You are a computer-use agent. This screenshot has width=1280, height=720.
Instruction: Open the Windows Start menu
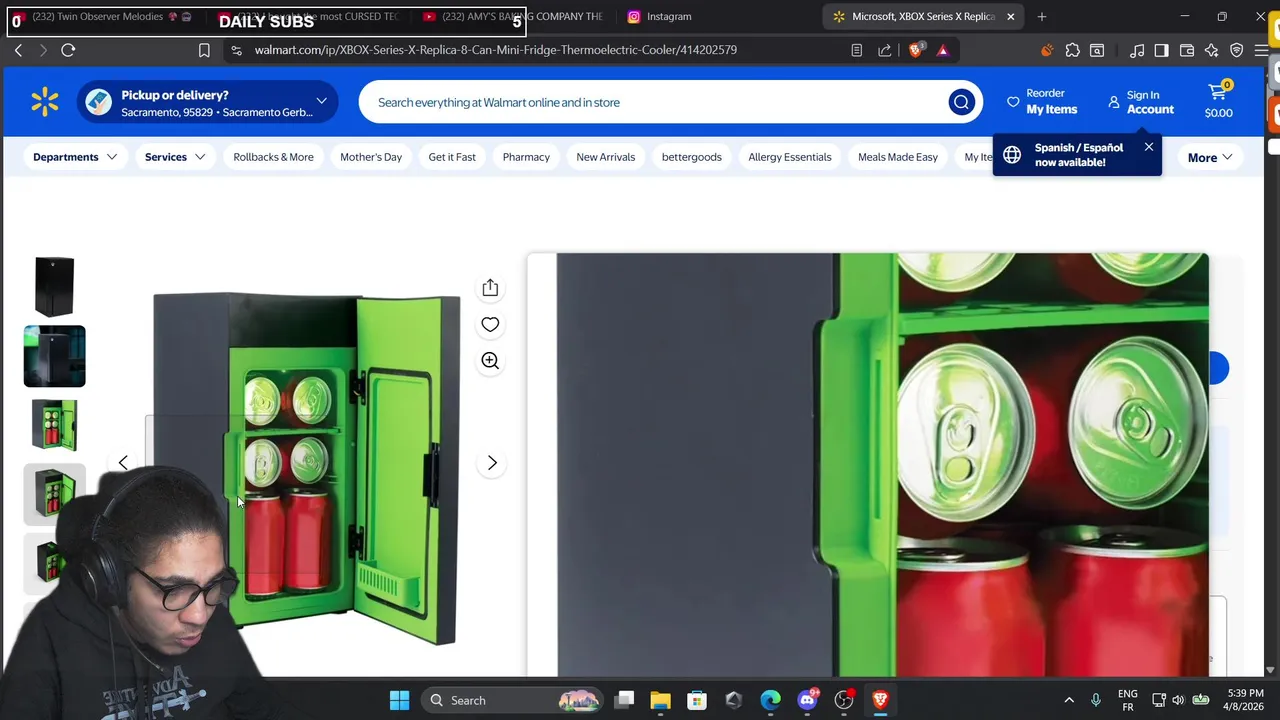point(399,700)
